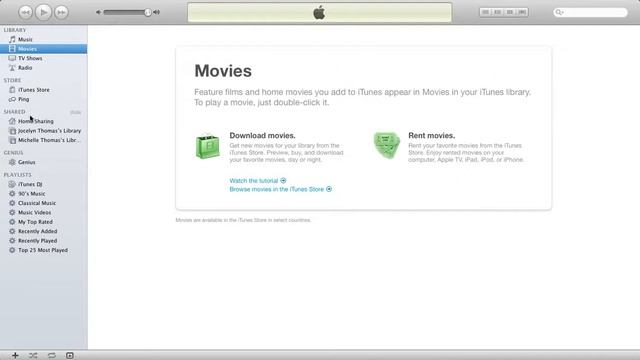Click the green Rent movies ticket icon

click(386, 145)
